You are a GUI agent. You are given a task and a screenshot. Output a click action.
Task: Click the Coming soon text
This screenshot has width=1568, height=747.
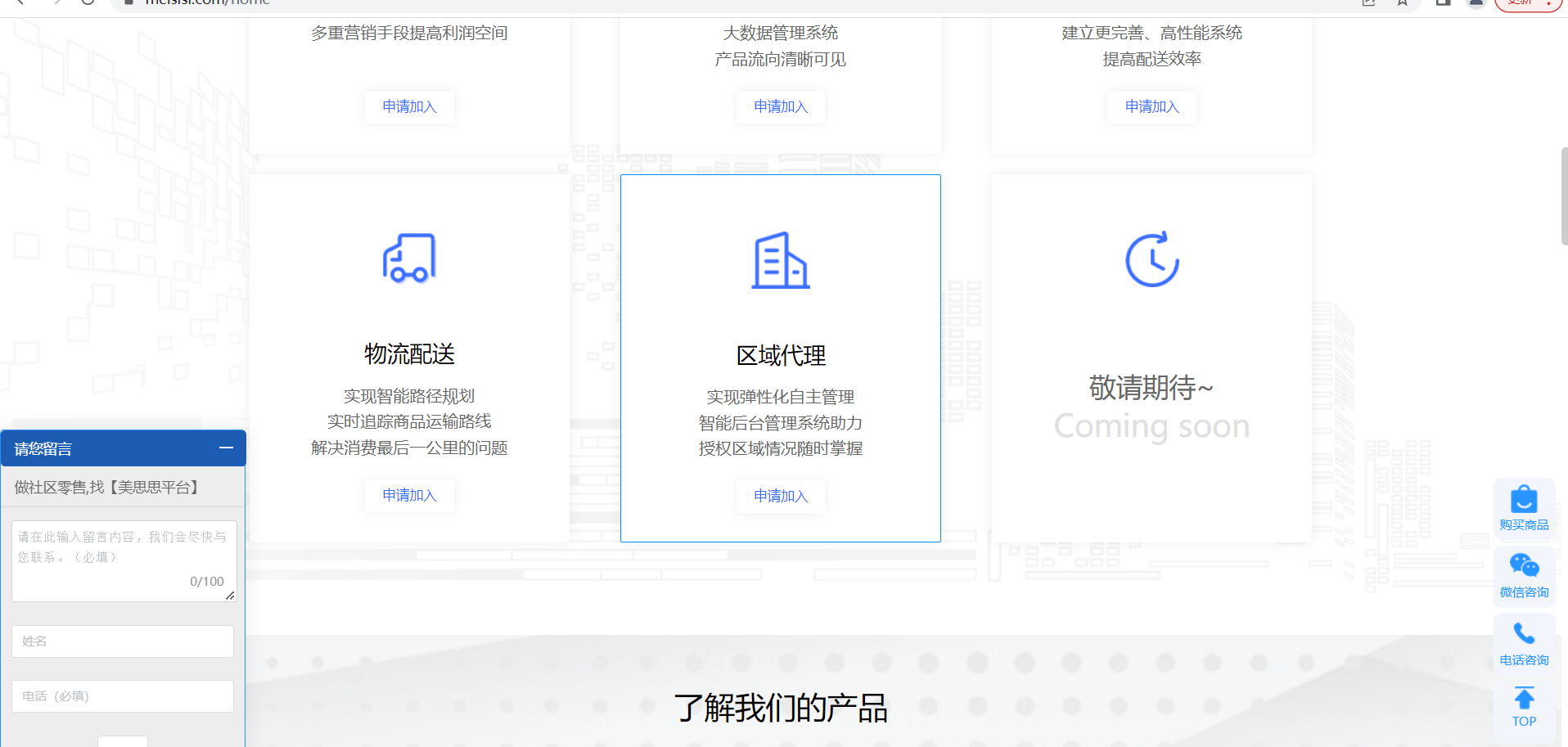pyautogui.click(x=1151, y=426)
